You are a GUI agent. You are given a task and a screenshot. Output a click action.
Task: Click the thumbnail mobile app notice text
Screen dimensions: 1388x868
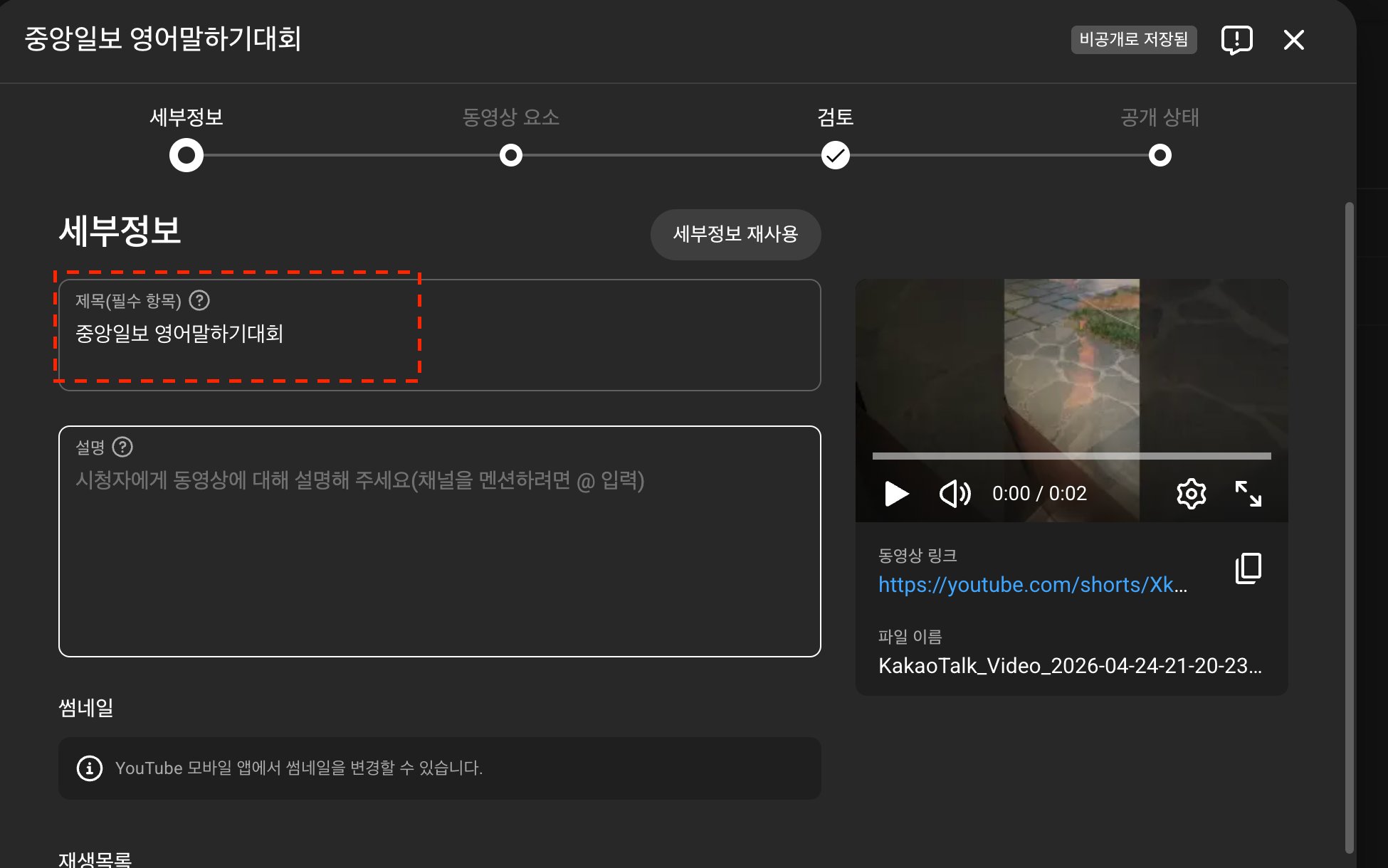coord(299,768)
